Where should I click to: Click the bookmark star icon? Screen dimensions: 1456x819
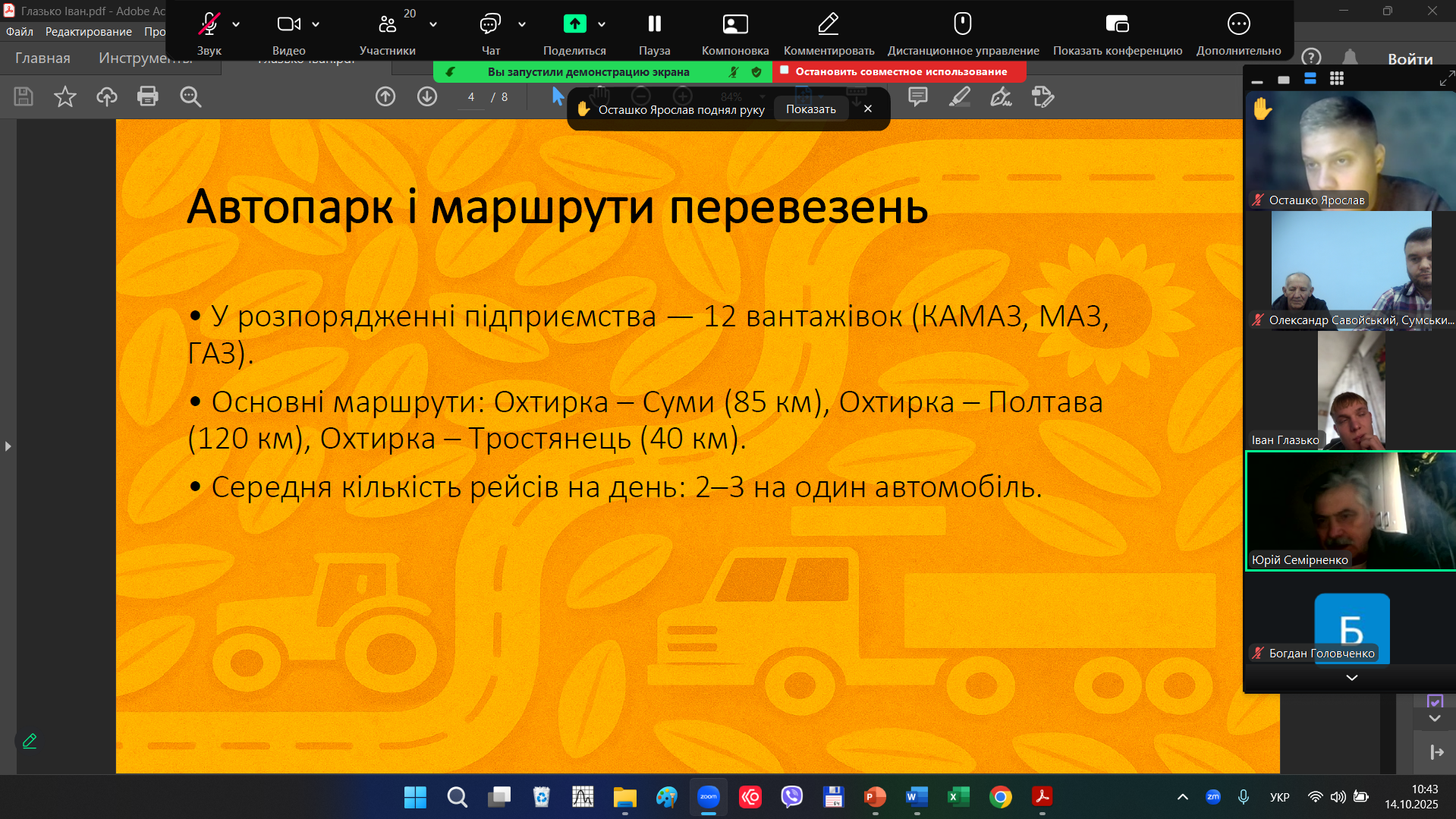click(x=65, y=96)
